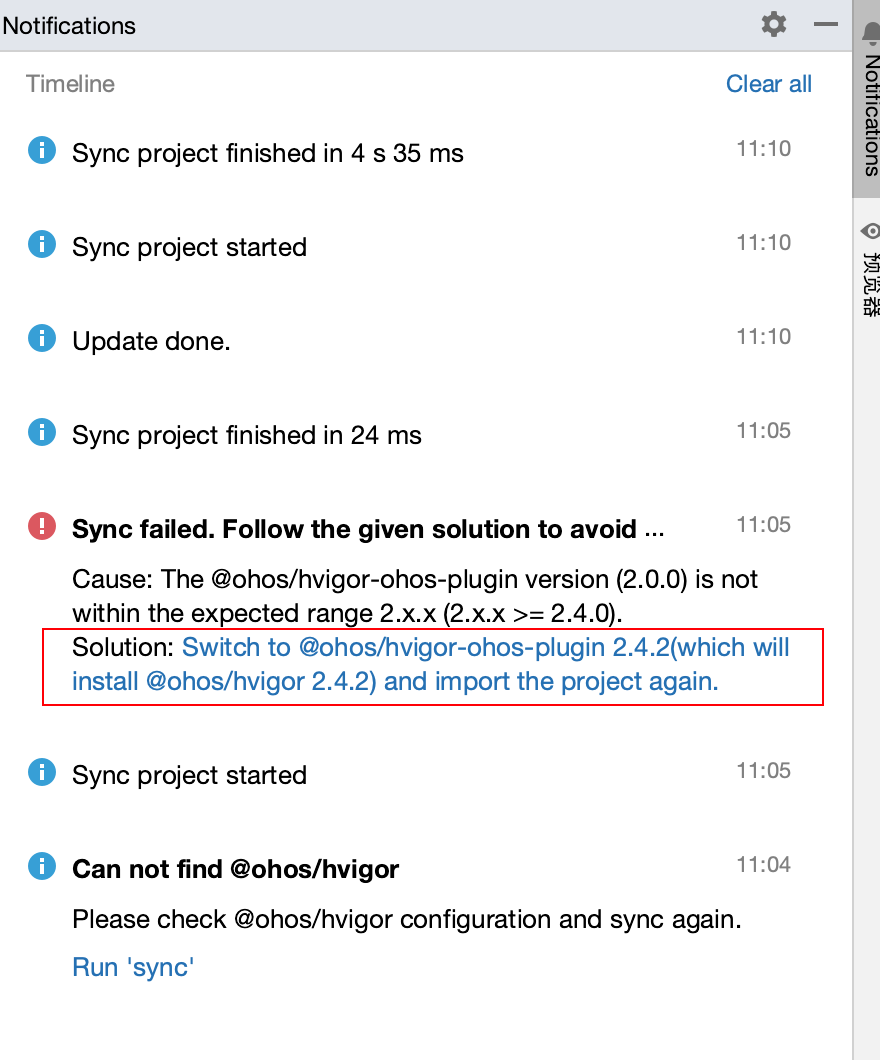Screen dimensions: 880x1060
Task: Run 'sync' from the hvigor notification
Action: [133, 967]
